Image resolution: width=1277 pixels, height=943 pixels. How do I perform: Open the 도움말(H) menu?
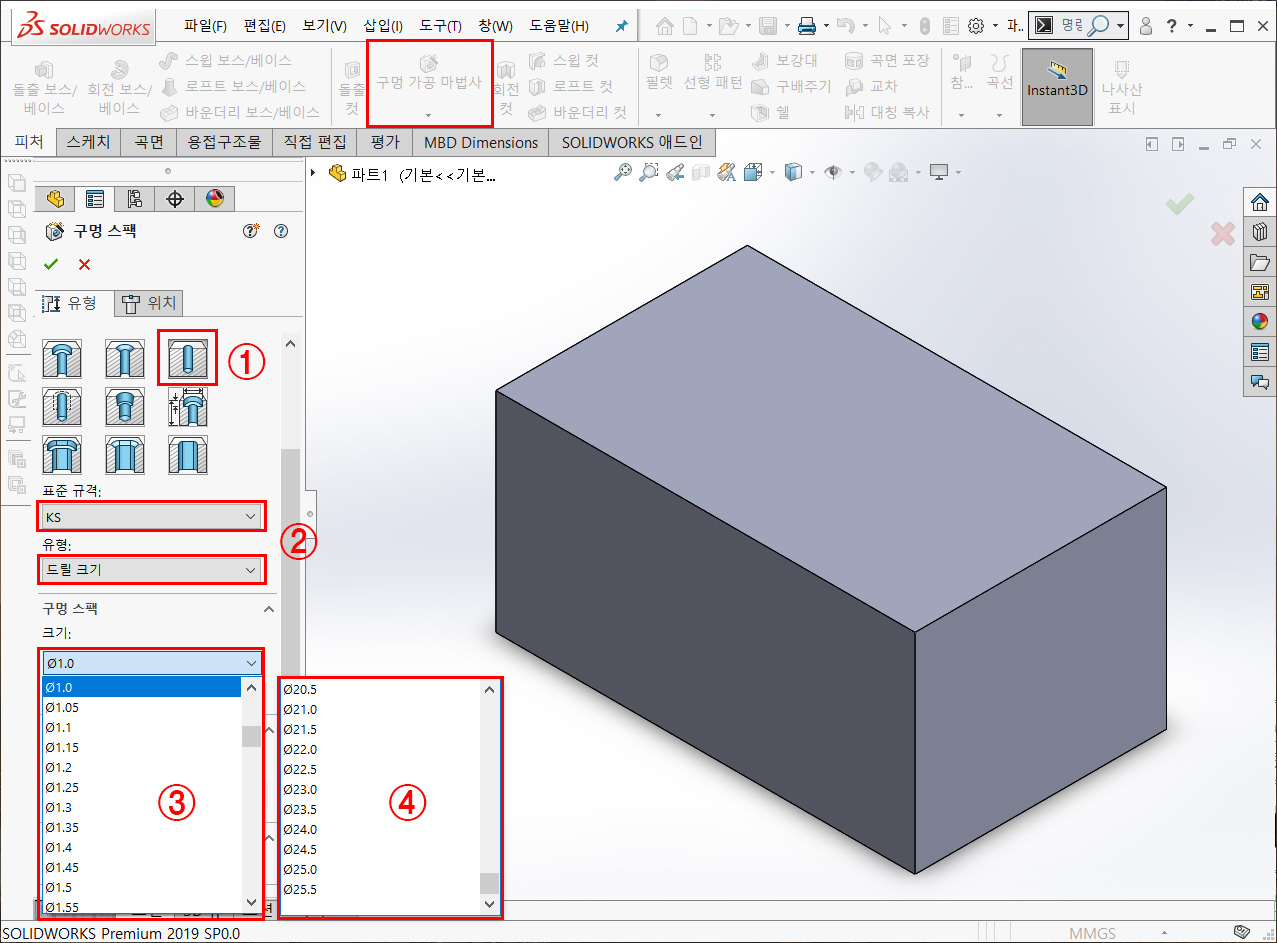click(559, 26)
